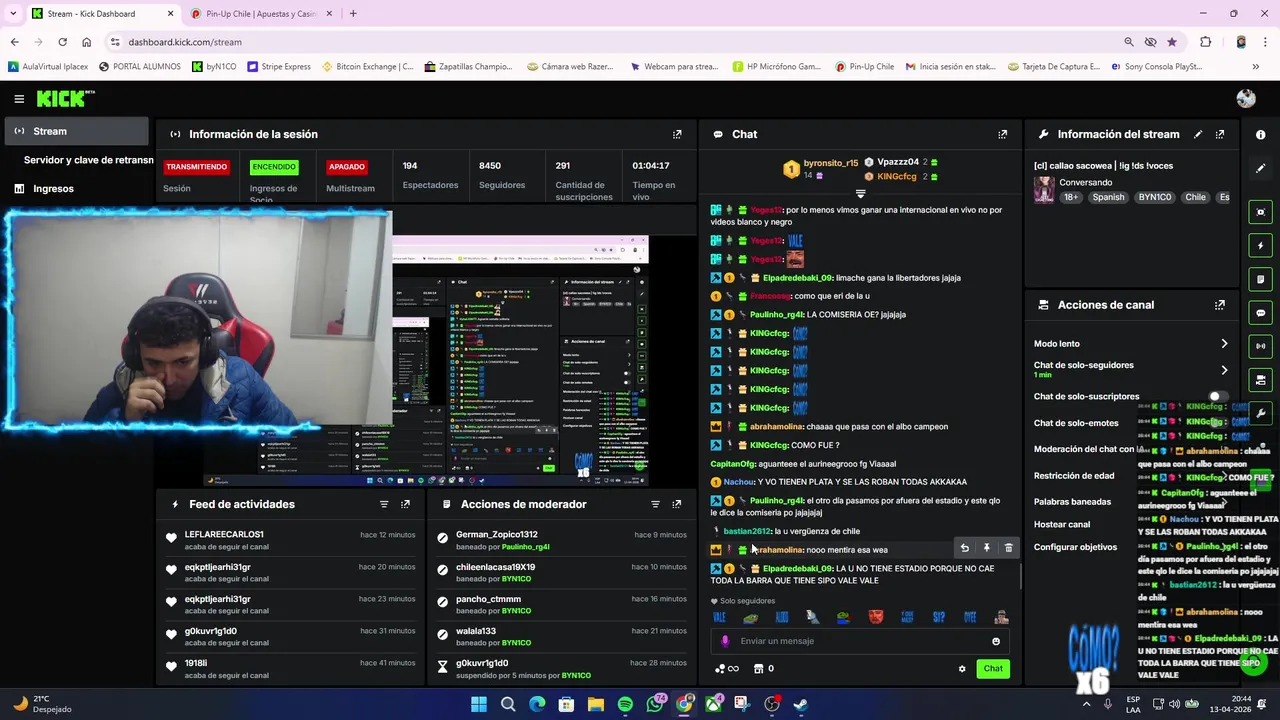Open the user avatar menu in Kick header

[x=1245, y=98]
